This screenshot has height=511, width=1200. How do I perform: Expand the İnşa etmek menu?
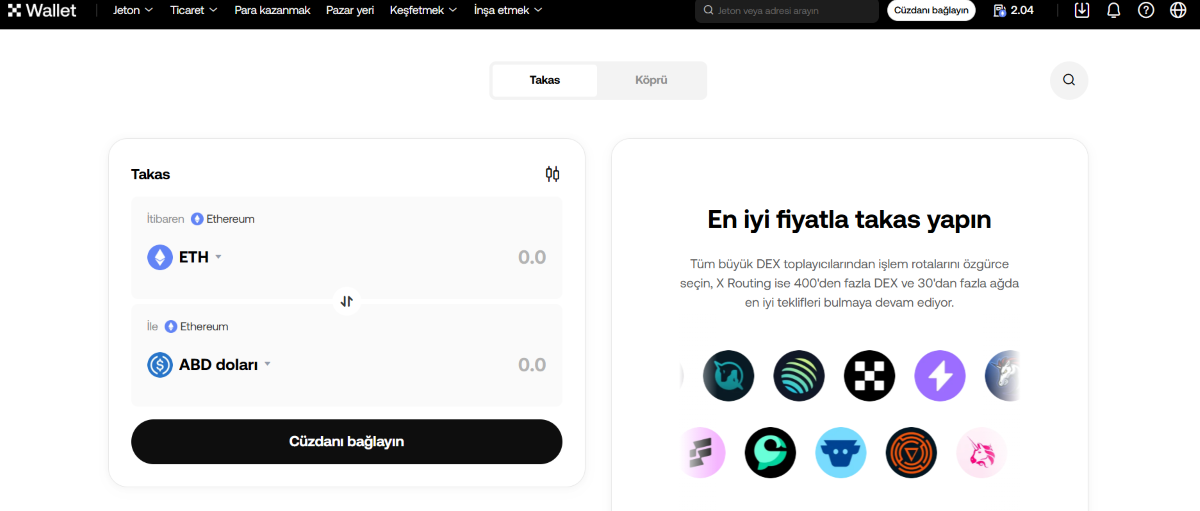coord(509,10)
